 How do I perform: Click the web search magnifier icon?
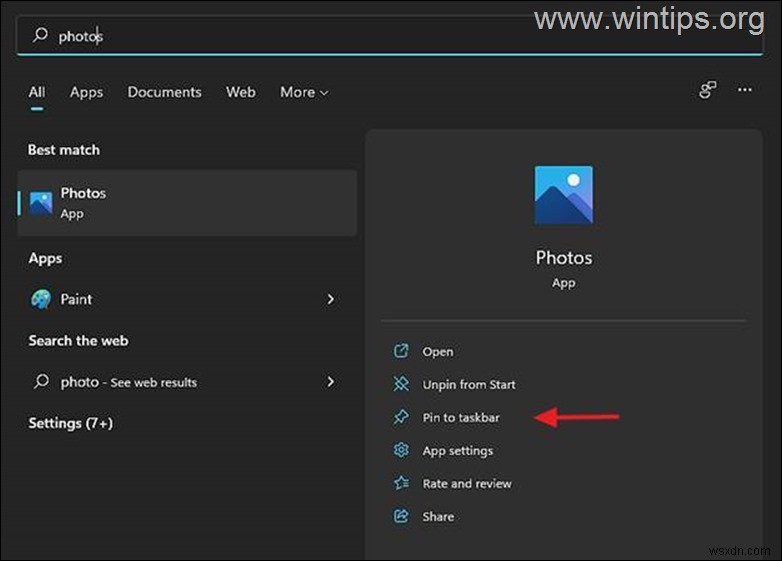pos(41,381)
